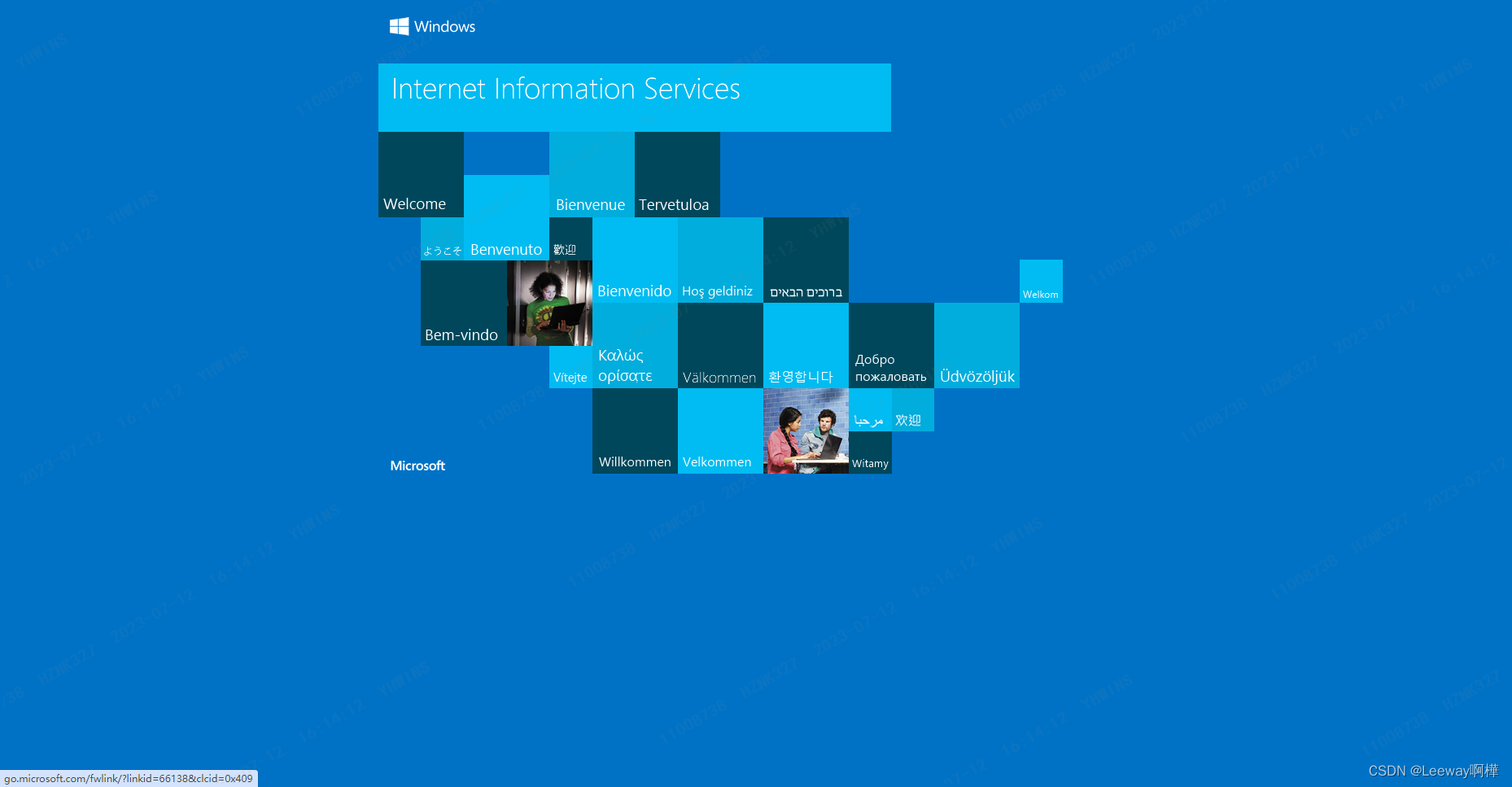Click photo of woman with laptop

pyautogui.click(x=549, y=303)
